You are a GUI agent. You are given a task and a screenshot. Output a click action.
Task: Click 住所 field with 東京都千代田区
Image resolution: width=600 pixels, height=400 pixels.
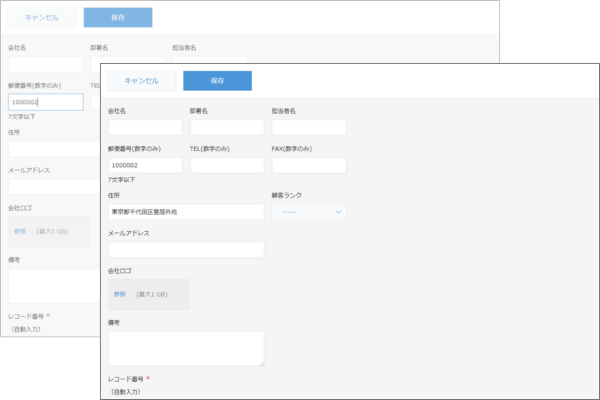point(186,212)
